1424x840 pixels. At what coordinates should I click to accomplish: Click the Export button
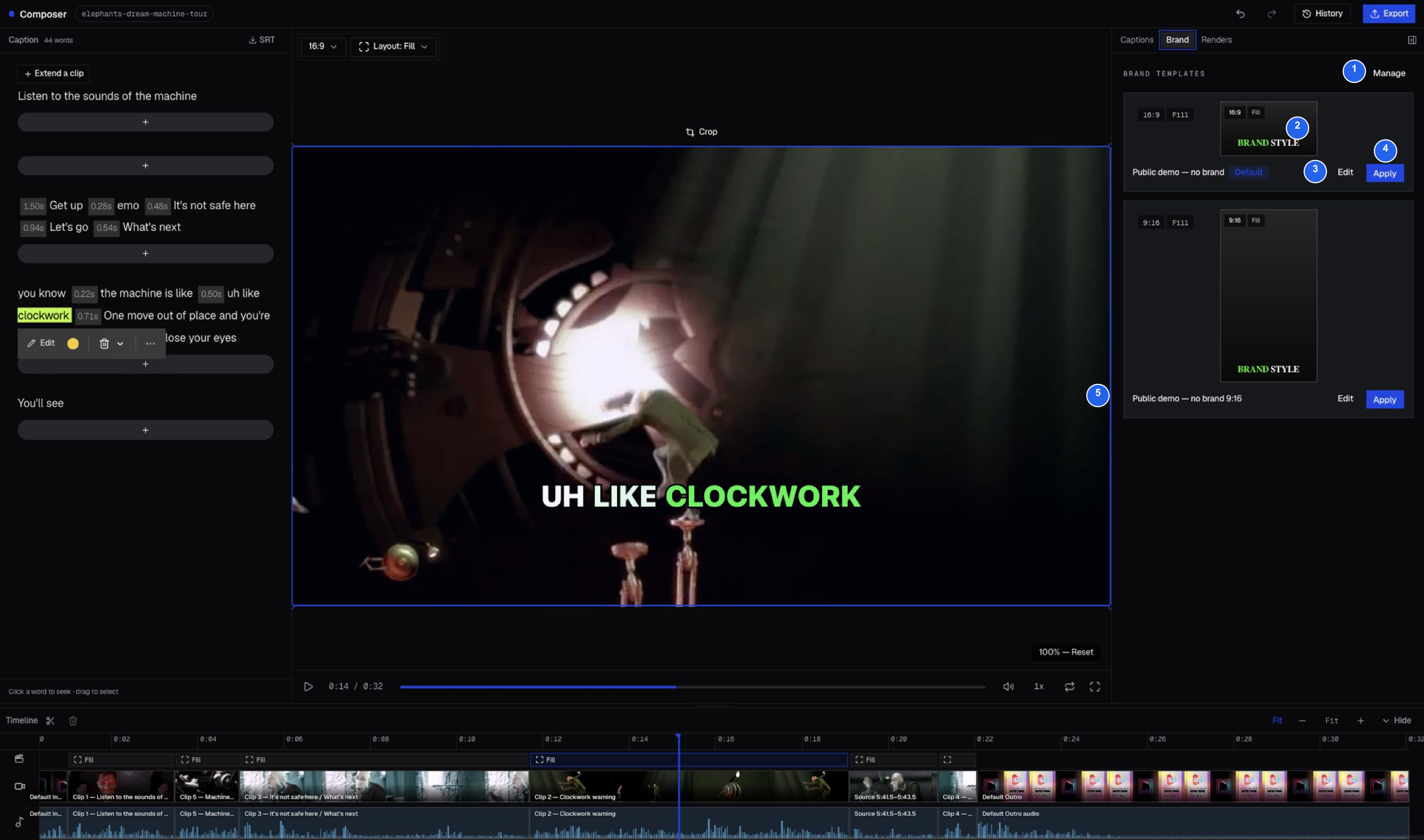click(1389, 13)
